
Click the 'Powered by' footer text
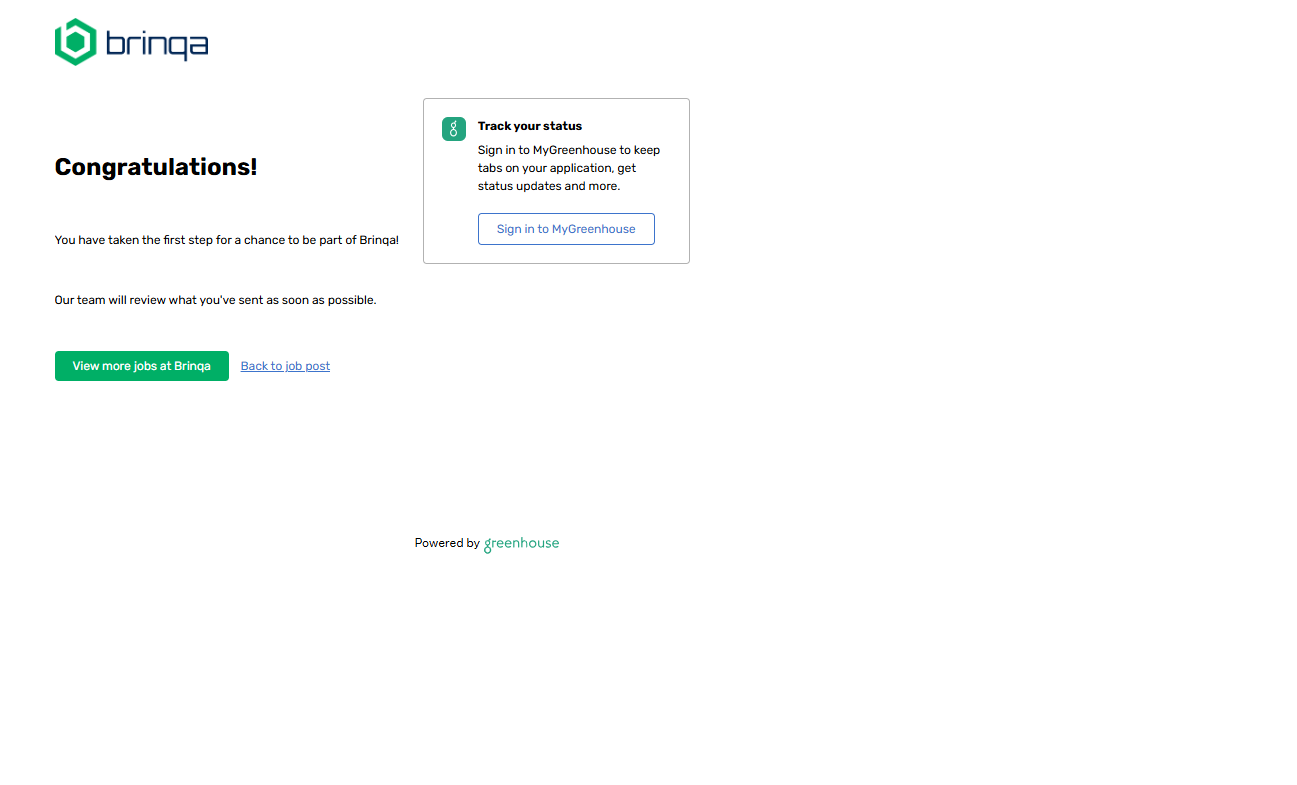point(446,543)
